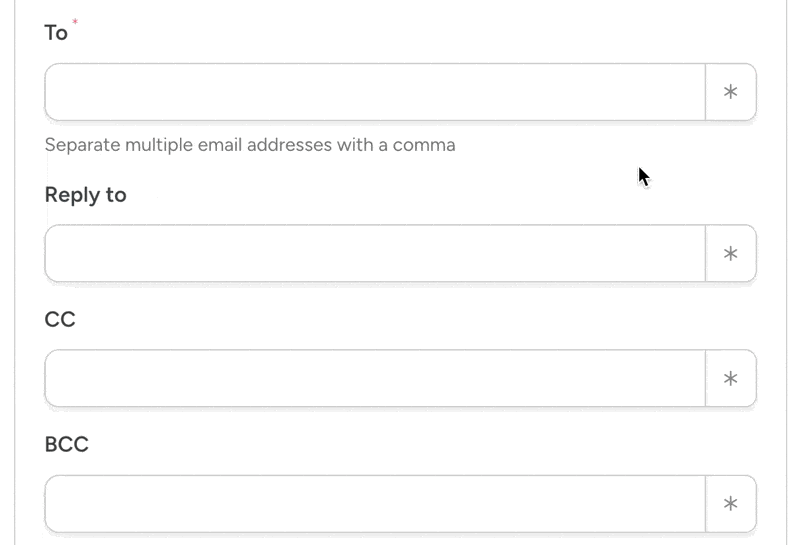The image size is (800, 545).
Task: Click the BCC label text
Action: pos(67,444)
